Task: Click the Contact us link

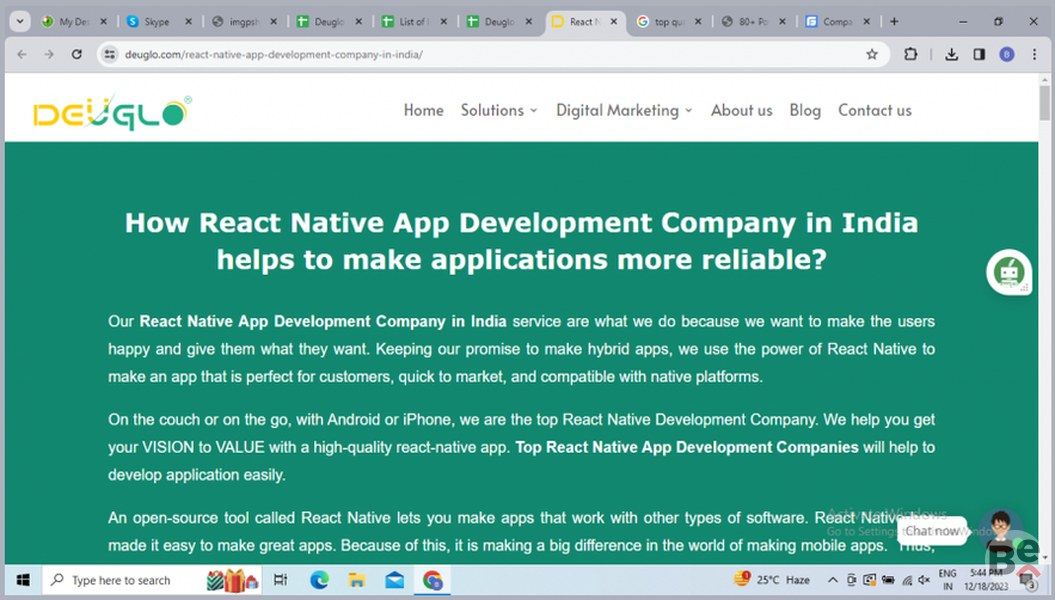Action: coord(874,110)
